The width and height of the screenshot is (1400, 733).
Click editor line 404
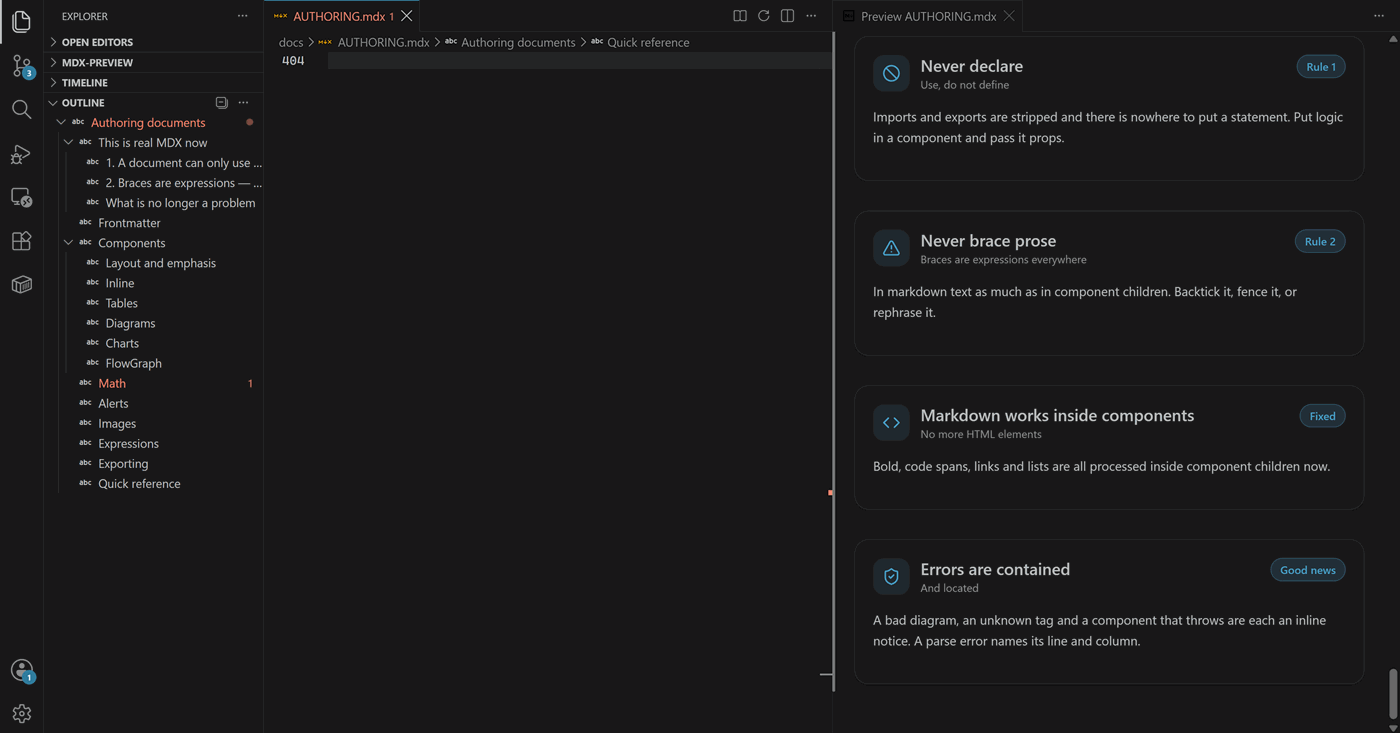580,61
